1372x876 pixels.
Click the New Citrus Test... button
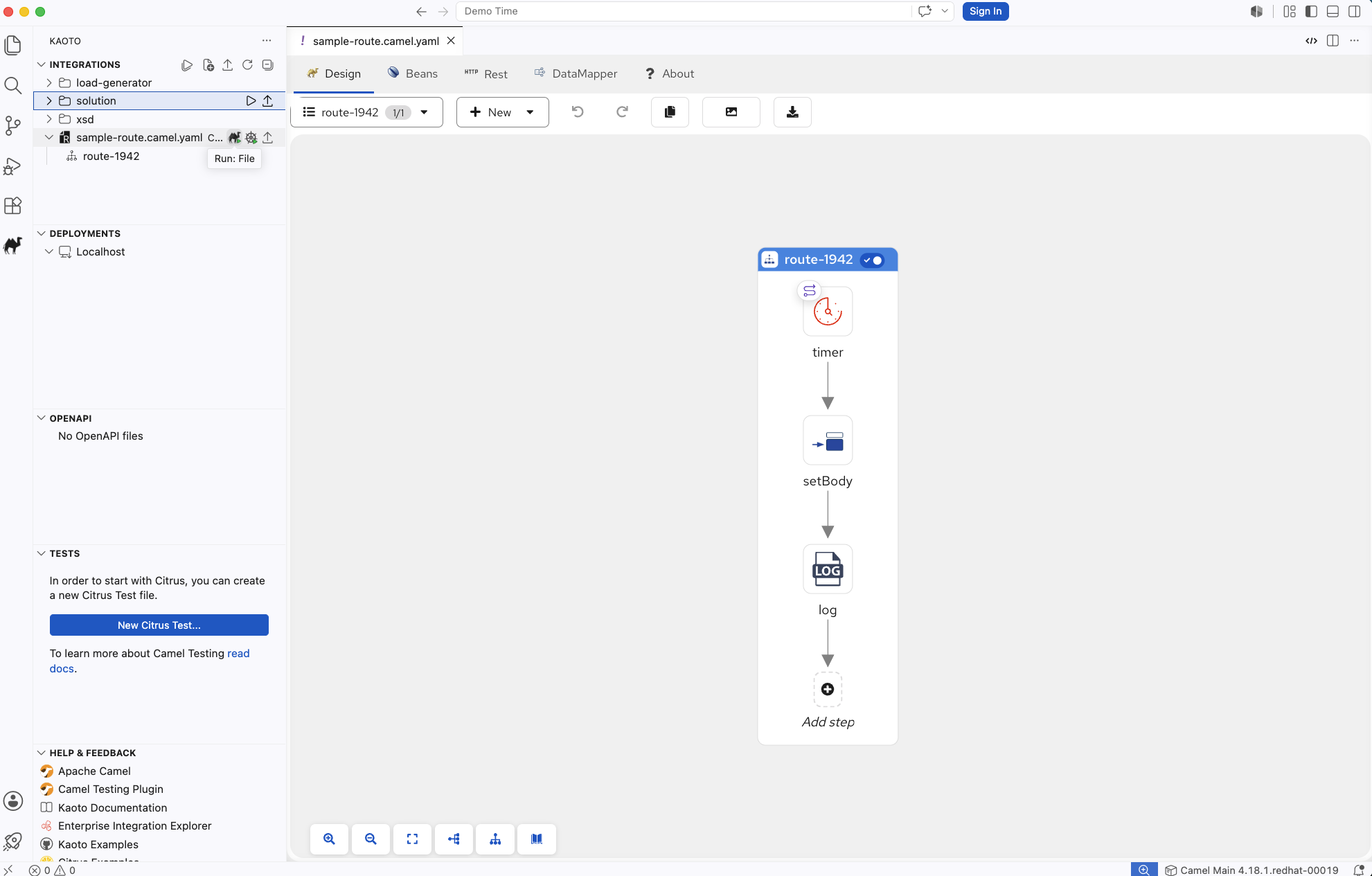[x=159, y=625]
